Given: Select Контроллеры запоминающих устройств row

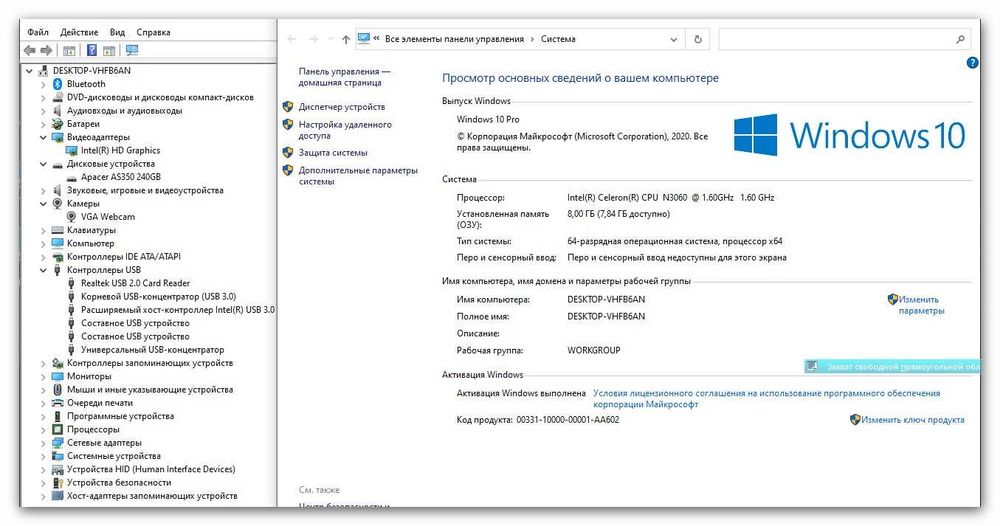Looking at the screenshot, I should 150,363.
